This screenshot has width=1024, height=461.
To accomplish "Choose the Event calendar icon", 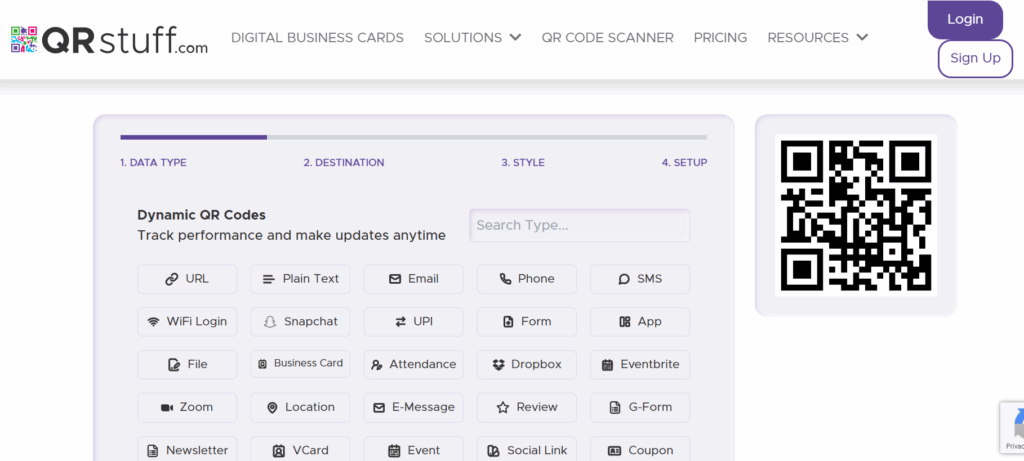I will tap(394, 451).
